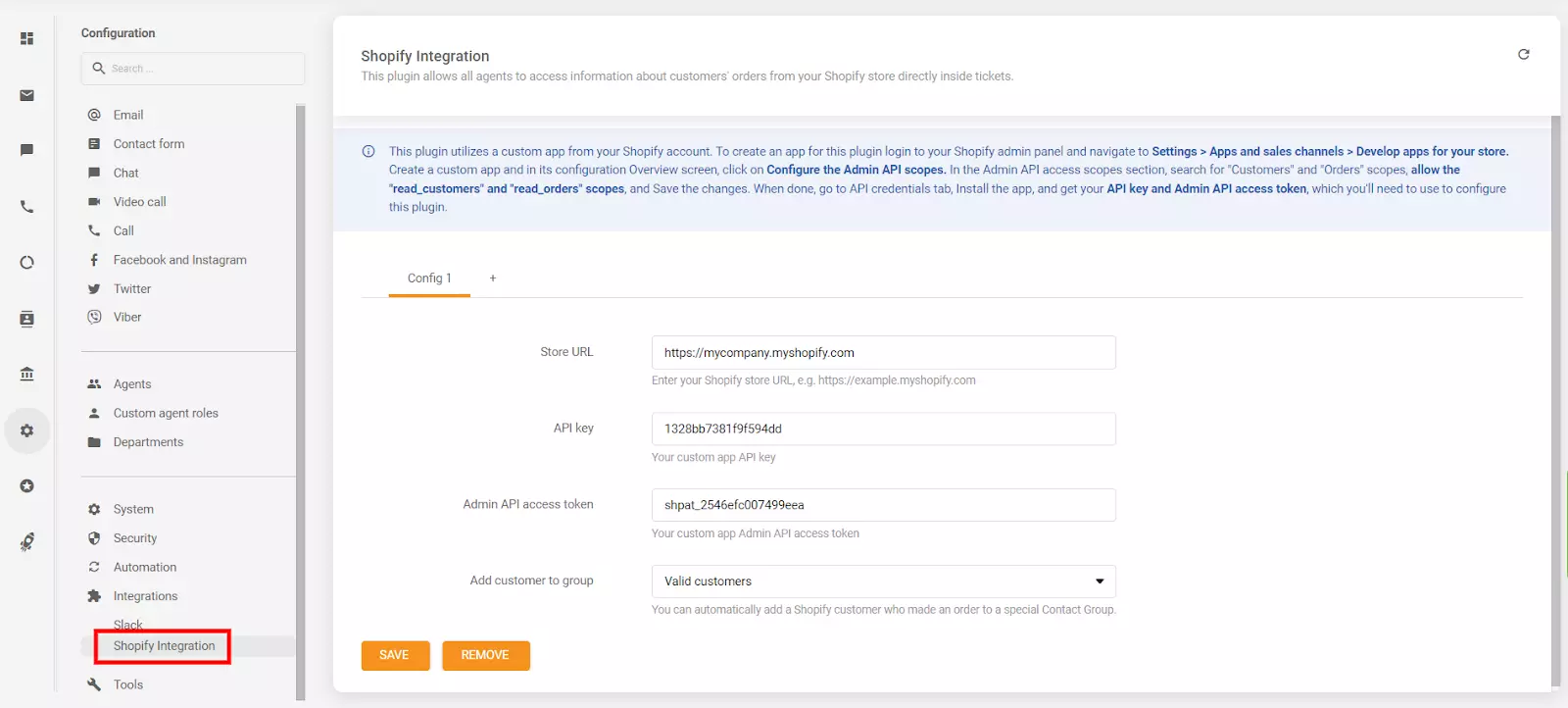This screenshot has width=1568, height=708.
Task: Open the dashboard grid icon
Action: tap(27, 38)
